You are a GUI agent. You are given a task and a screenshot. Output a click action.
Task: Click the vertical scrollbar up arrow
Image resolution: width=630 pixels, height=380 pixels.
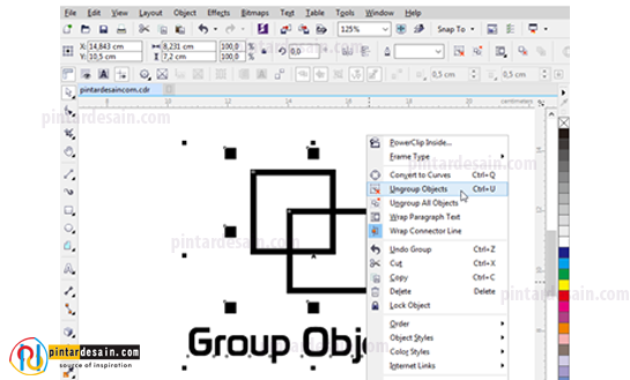click(x=551, y=114)
